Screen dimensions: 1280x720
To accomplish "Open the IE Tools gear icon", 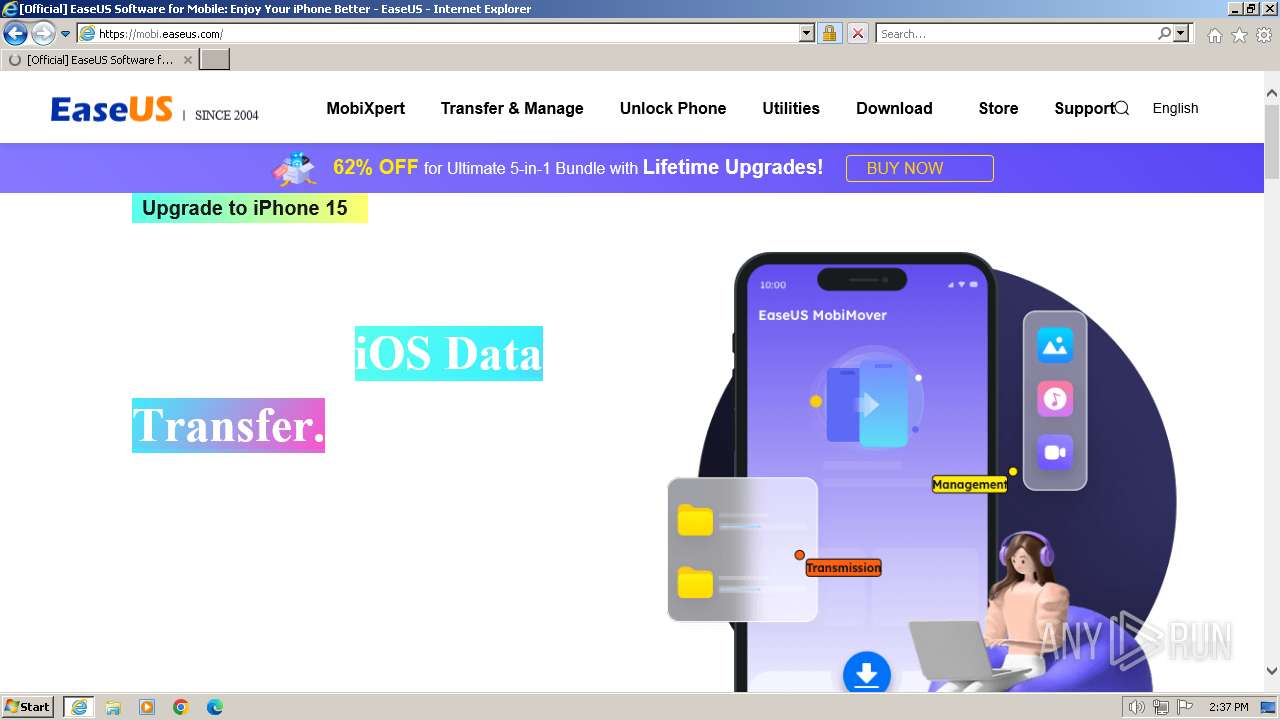I will pyautogui.click(x=1264, y=35).
